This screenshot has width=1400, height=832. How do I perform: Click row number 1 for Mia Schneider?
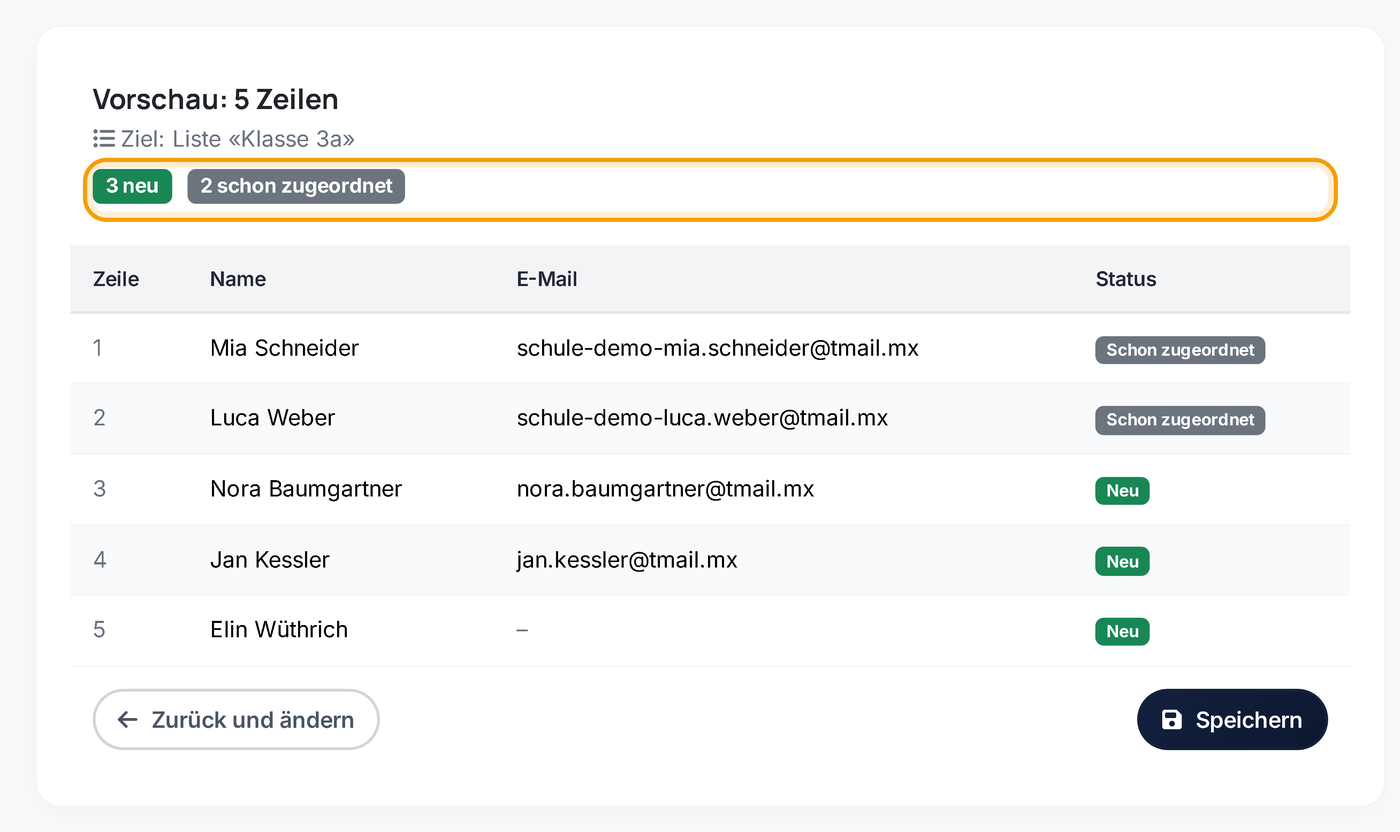(x=98, y=348)
